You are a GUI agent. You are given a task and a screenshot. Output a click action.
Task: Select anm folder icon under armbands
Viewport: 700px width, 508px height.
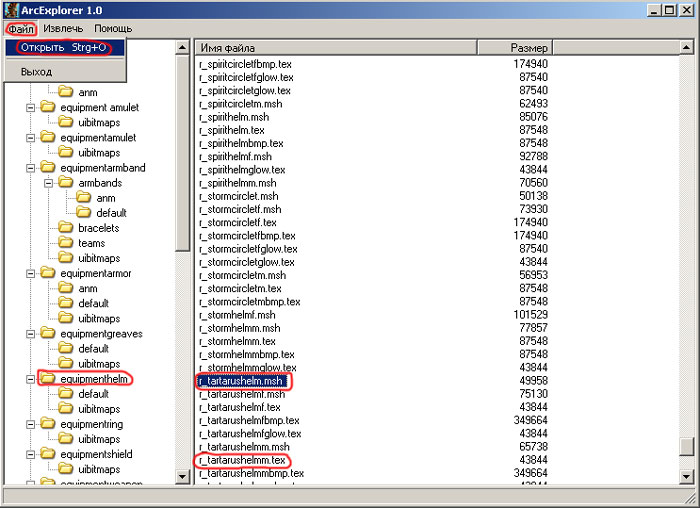[x=83, y=197]
